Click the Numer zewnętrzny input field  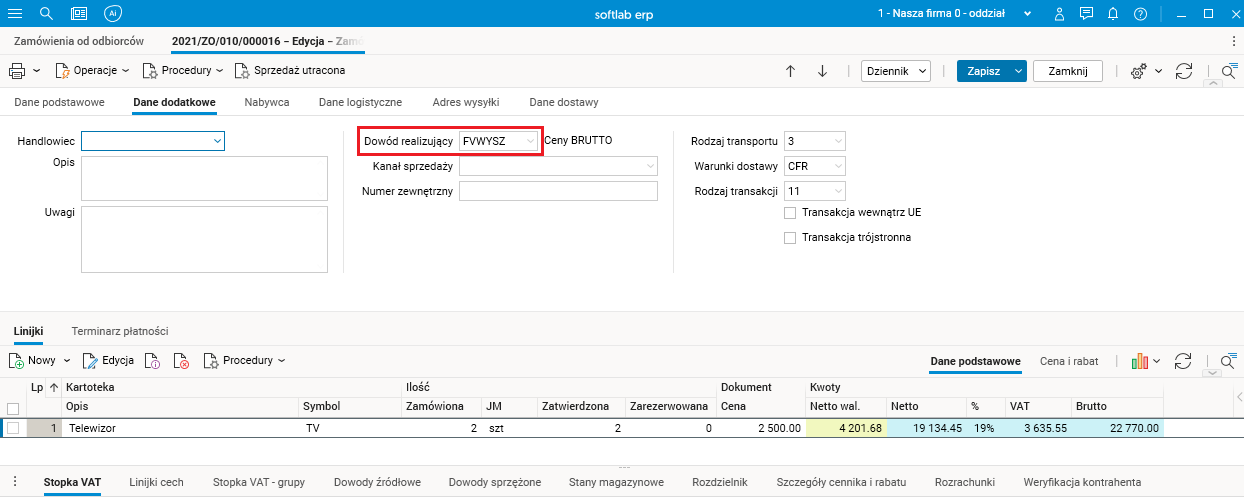(558, 191)
